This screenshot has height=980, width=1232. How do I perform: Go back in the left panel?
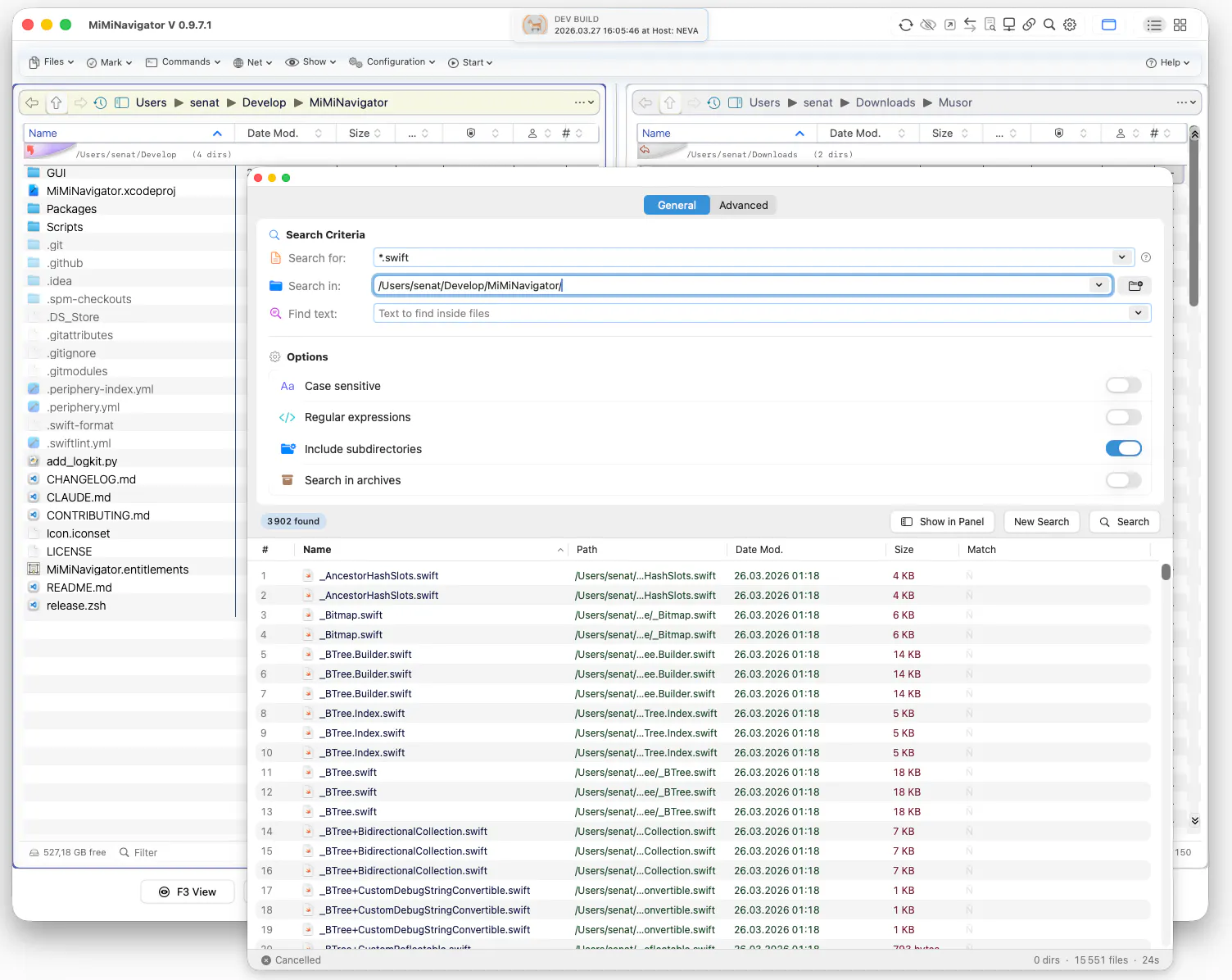point(32,102)
